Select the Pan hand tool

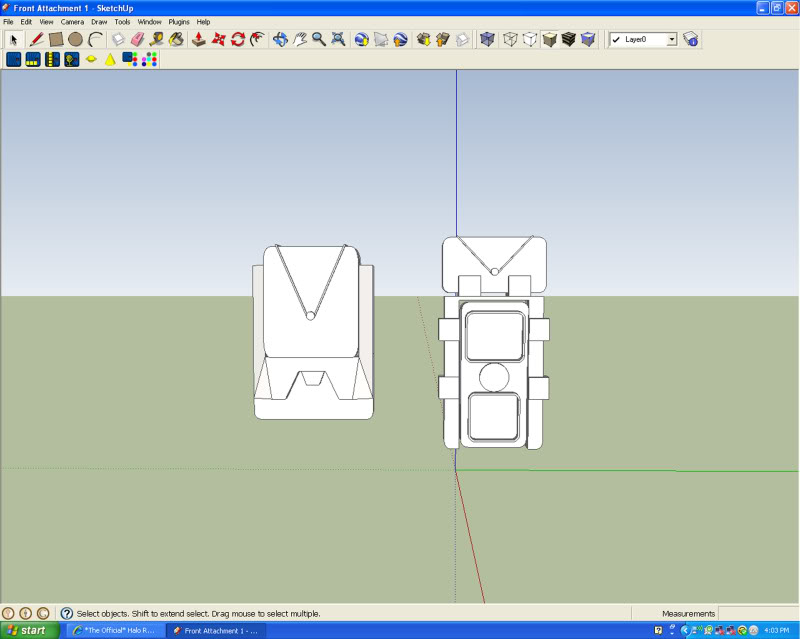pos(299,39)
